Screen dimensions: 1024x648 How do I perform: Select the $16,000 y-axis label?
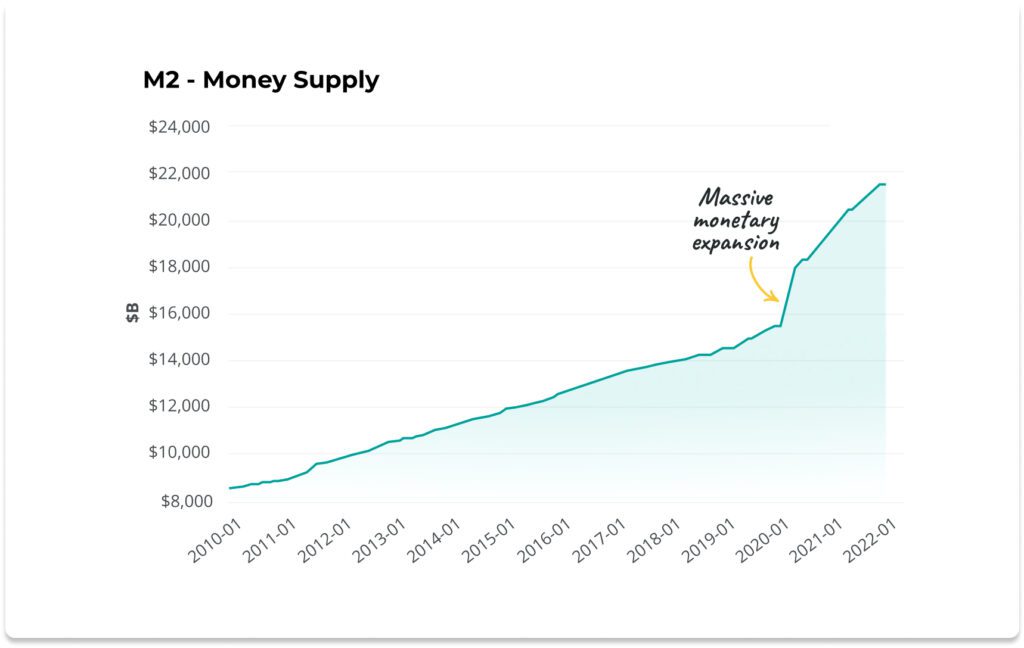(181, 313)
